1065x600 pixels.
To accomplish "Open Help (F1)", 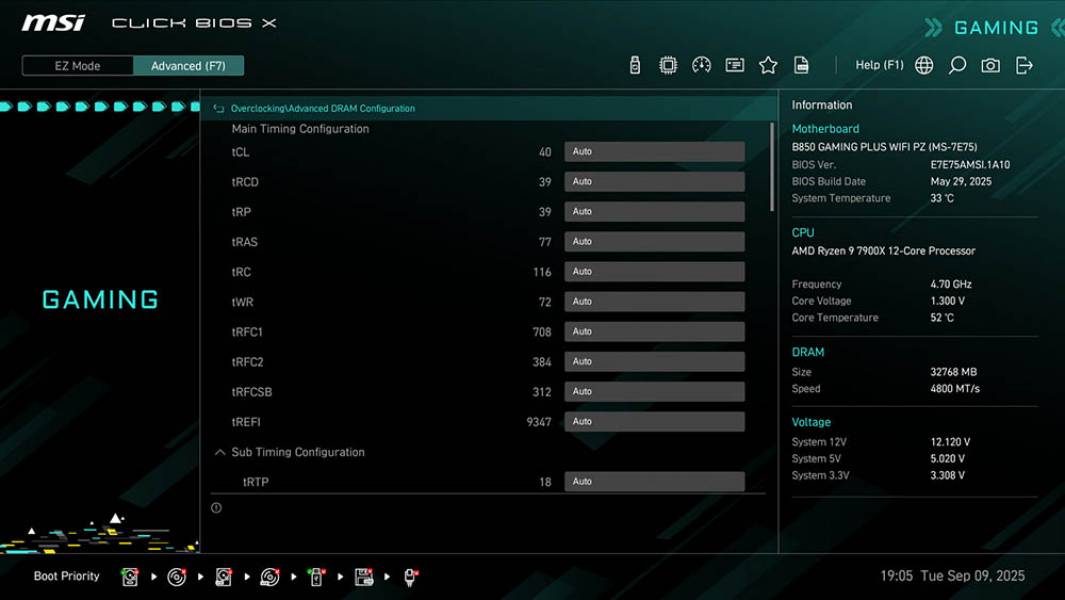I will click(878, 64).
